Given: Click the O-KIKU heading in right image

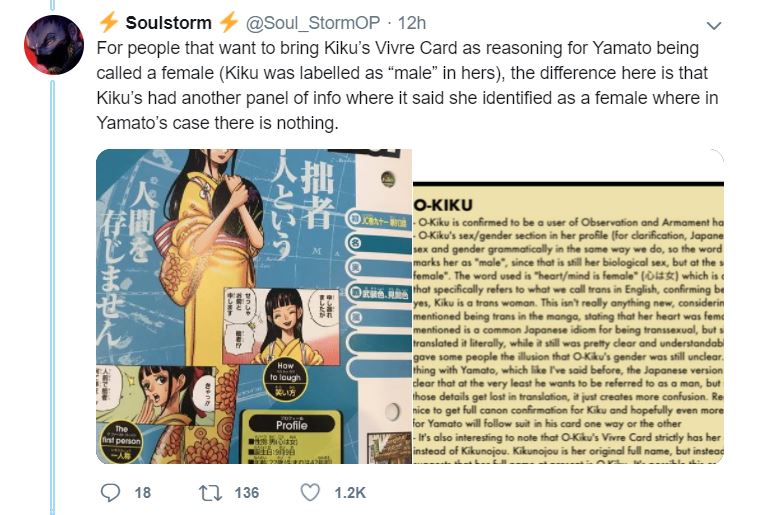Looking at the screenshot, I should click(443, 205).
